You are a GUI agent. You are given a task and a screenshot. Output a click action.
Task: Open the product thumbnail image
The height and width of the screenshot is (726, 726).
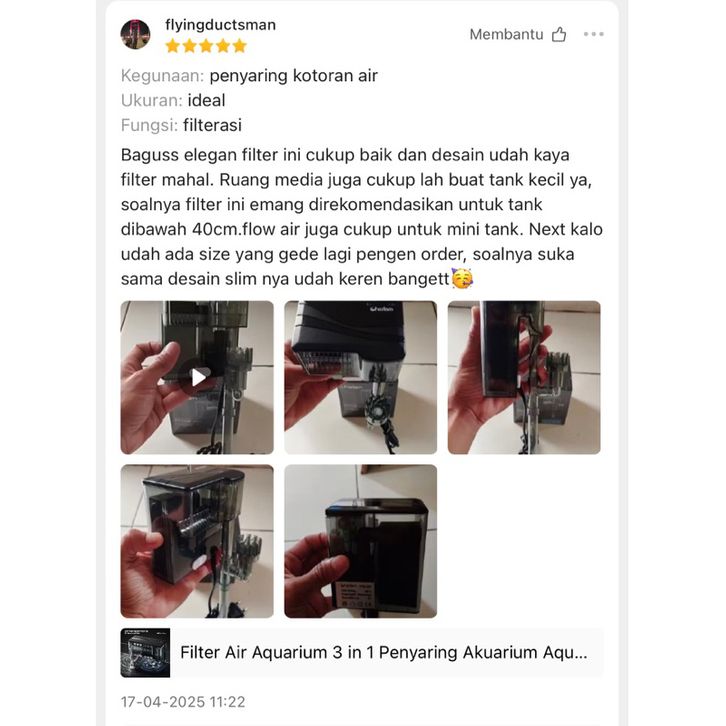(145, 653)
